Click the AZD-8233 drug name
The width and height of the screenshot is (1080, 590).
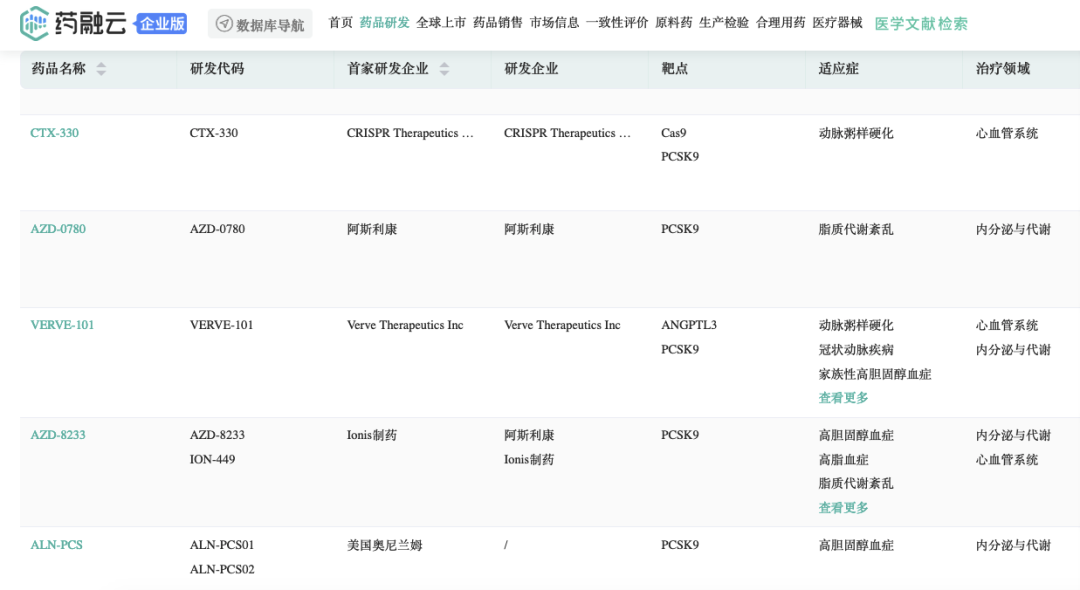(x=58, y=435)
